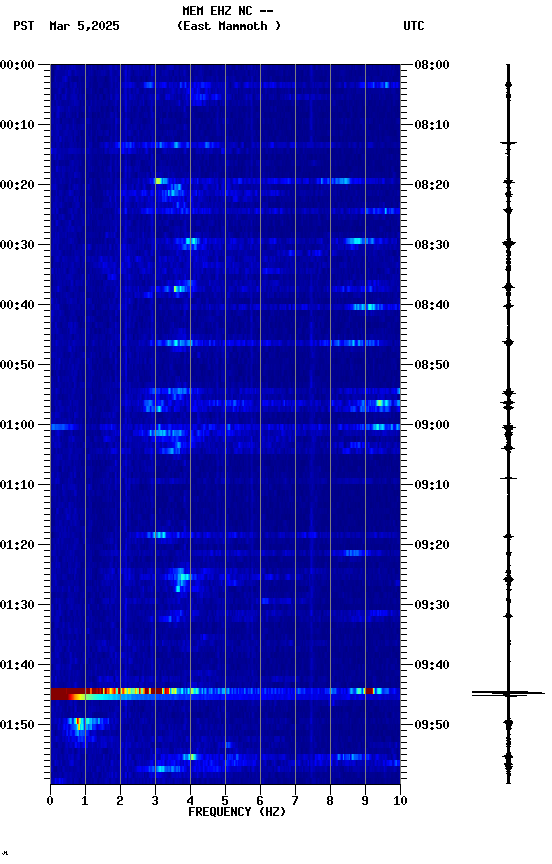Click the 'PST' timezone label
The image size is (552, 864).
[24, 26]
